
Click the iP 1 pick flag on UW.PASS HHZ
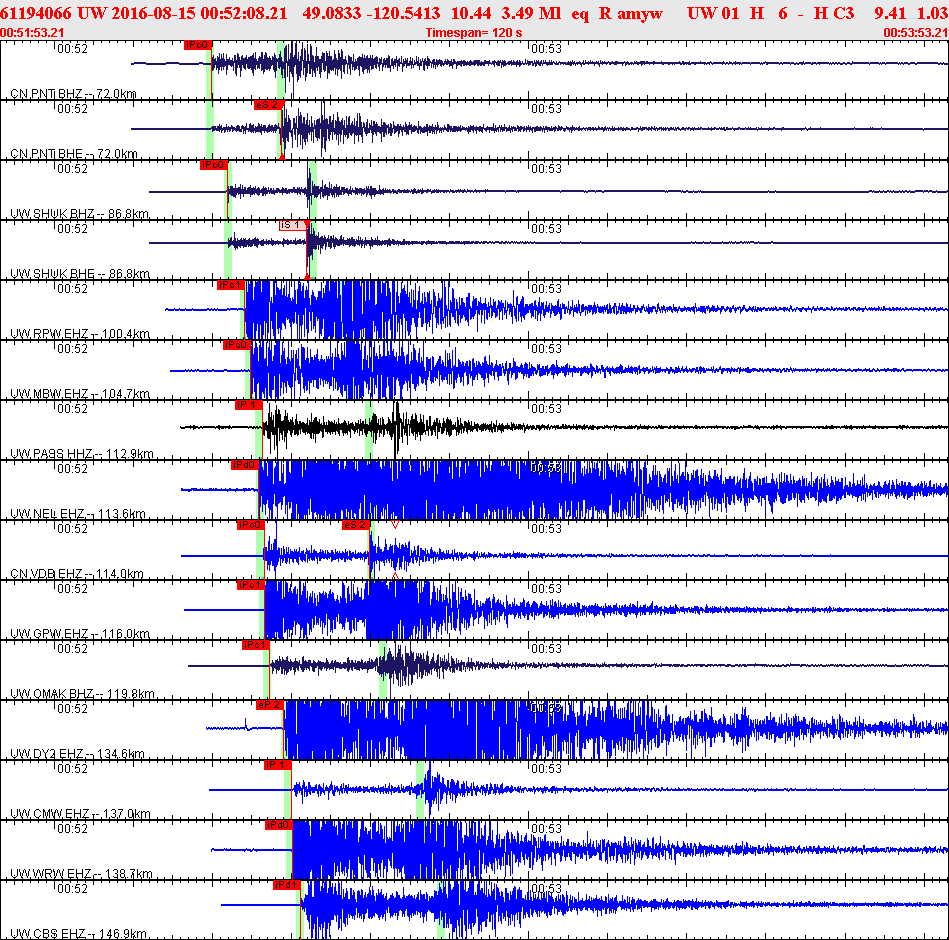tap(249, 405)
